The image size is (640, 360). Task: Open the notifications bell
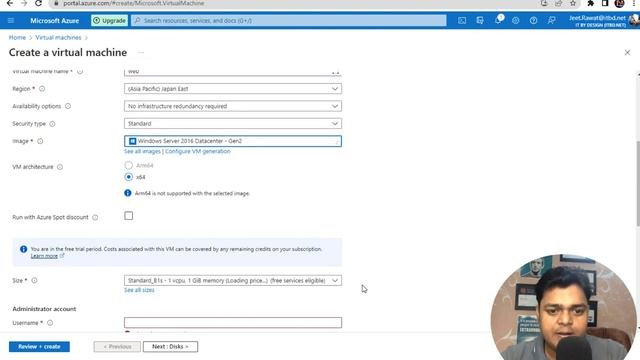tap(498, 20)
